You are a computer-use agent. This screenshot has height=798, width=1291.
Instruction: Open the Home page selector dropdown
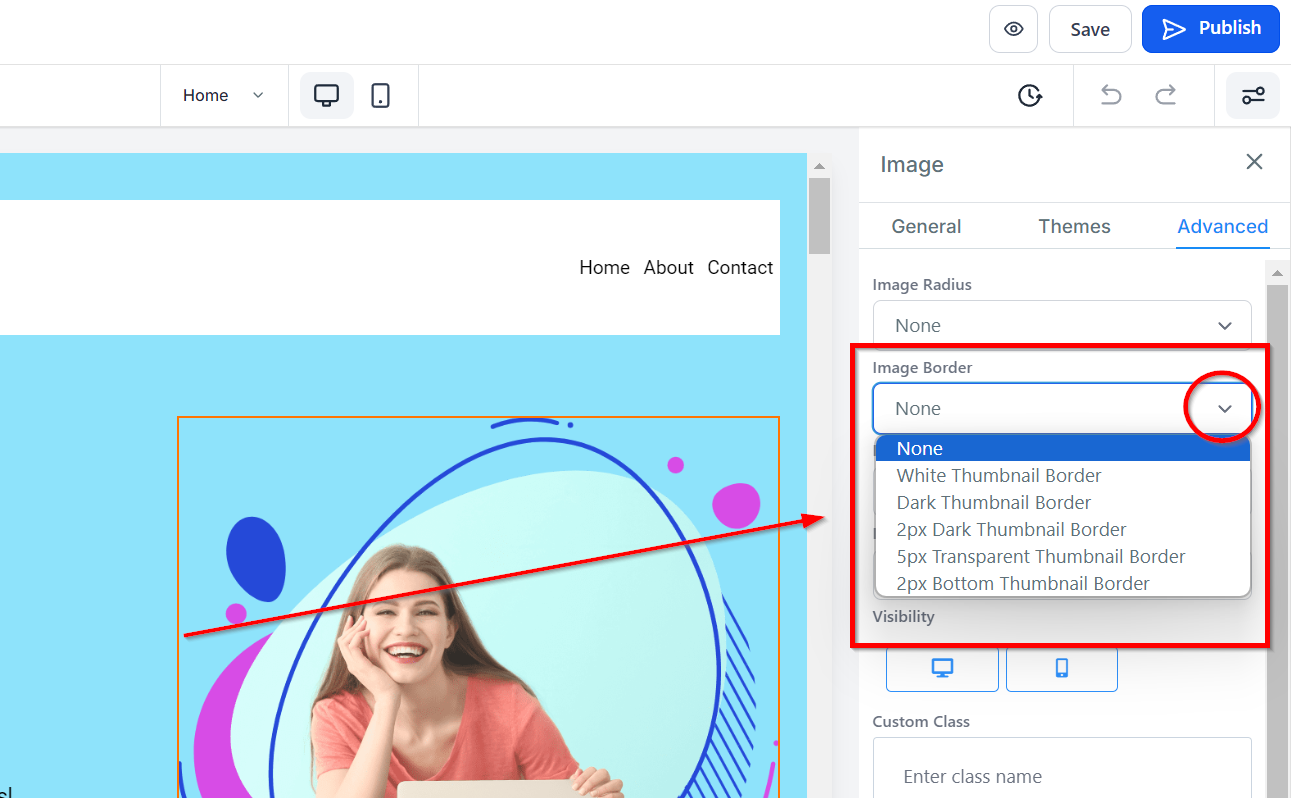(223, 96)
